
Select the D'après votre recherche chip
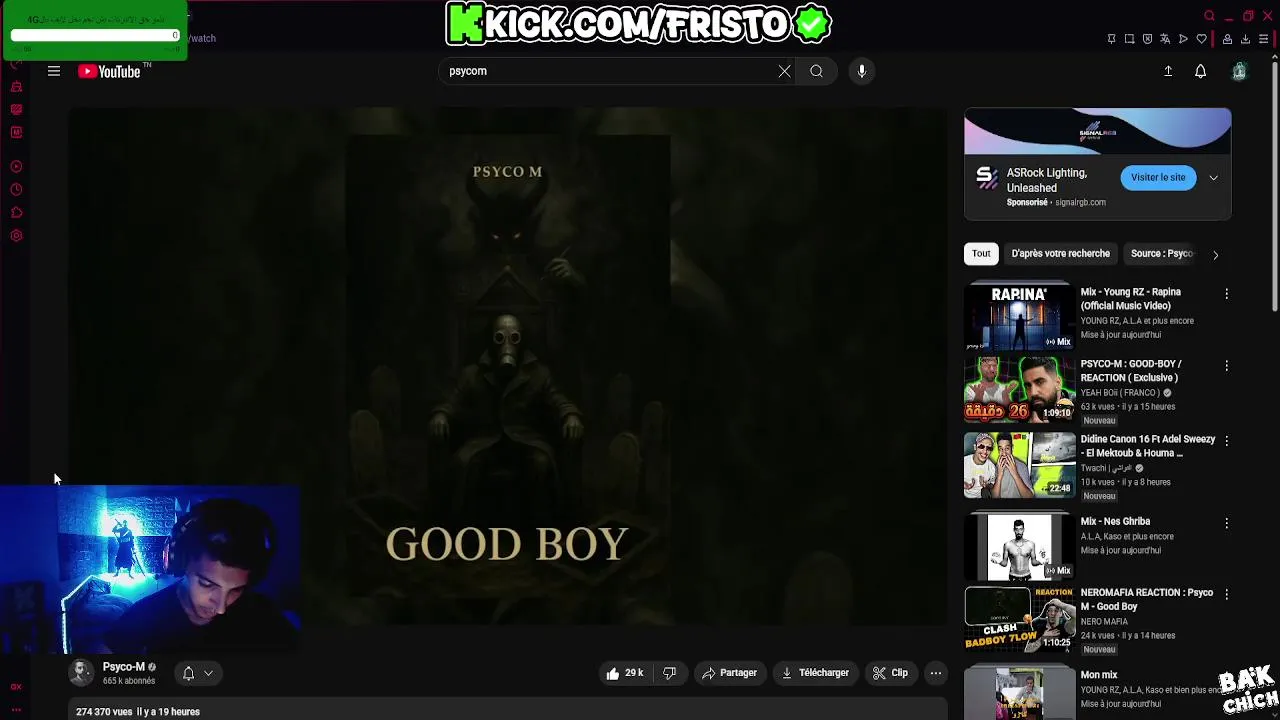(x=1060, y=253)
